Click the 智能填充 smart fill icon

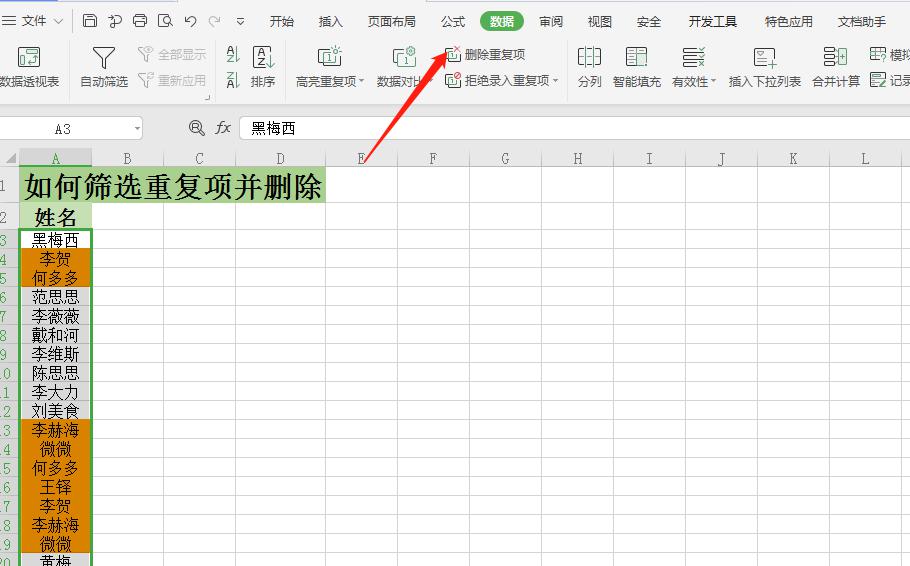tap(637, 67)
